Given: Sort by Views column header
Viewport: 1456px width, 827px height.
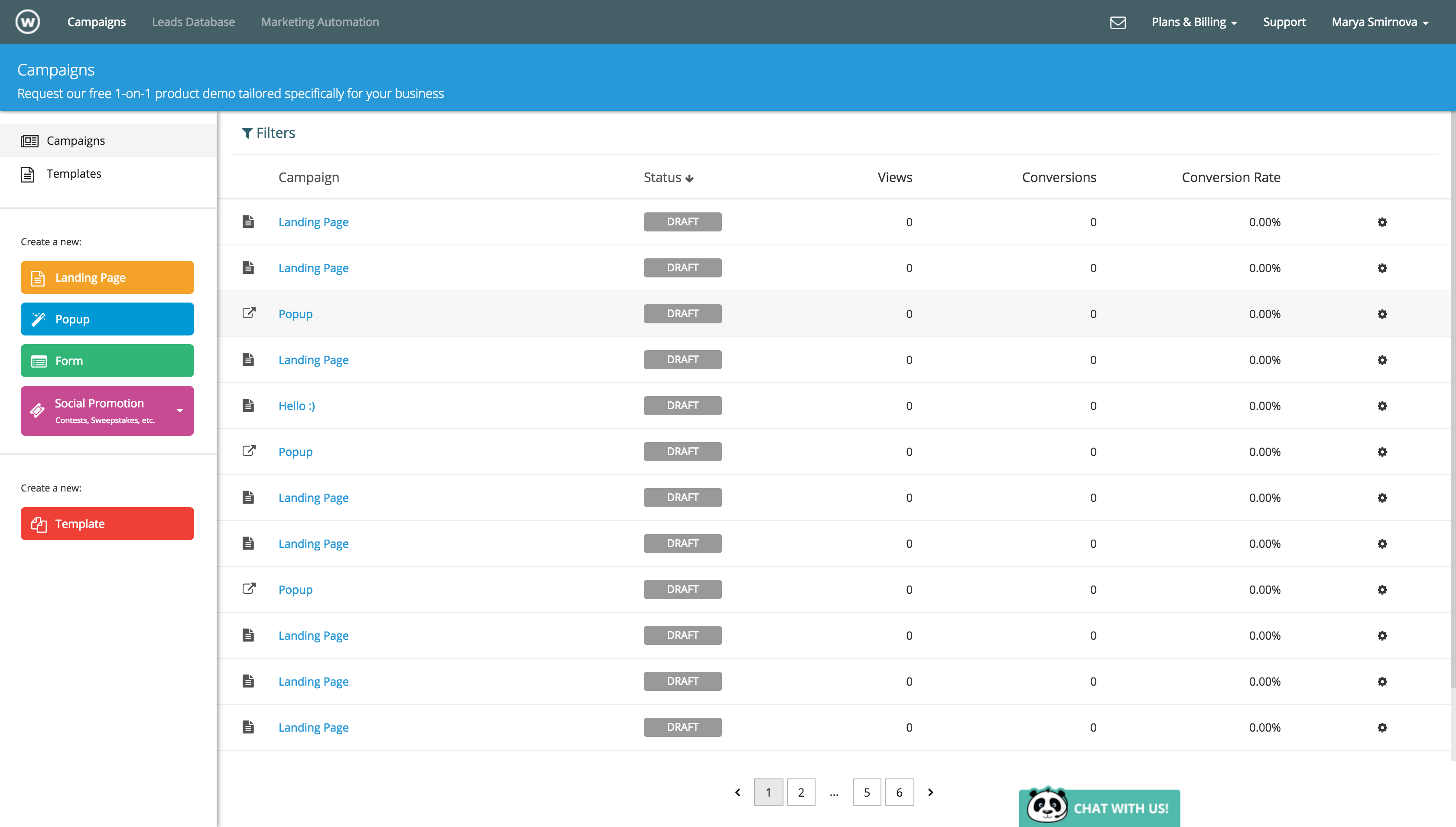Looking at the screenshot, I should (895, 178).
